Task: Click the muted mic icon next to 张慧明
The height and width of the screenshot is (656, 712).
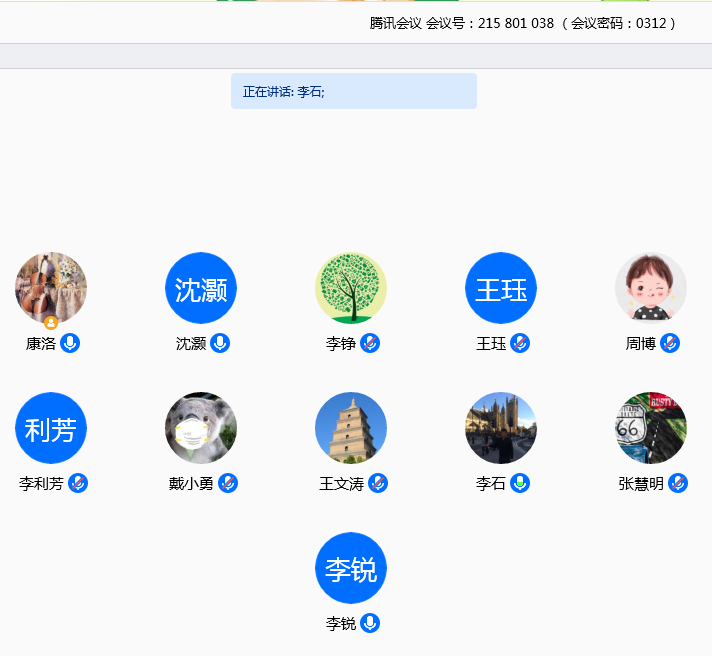Action: (x=678, y=483)
